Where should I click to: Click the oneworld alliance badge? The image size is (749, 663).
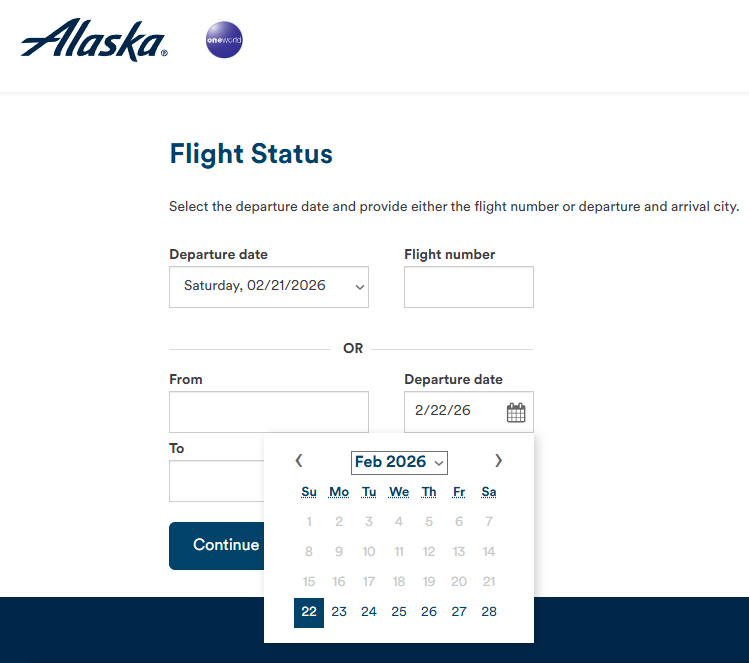pos(223,41)
